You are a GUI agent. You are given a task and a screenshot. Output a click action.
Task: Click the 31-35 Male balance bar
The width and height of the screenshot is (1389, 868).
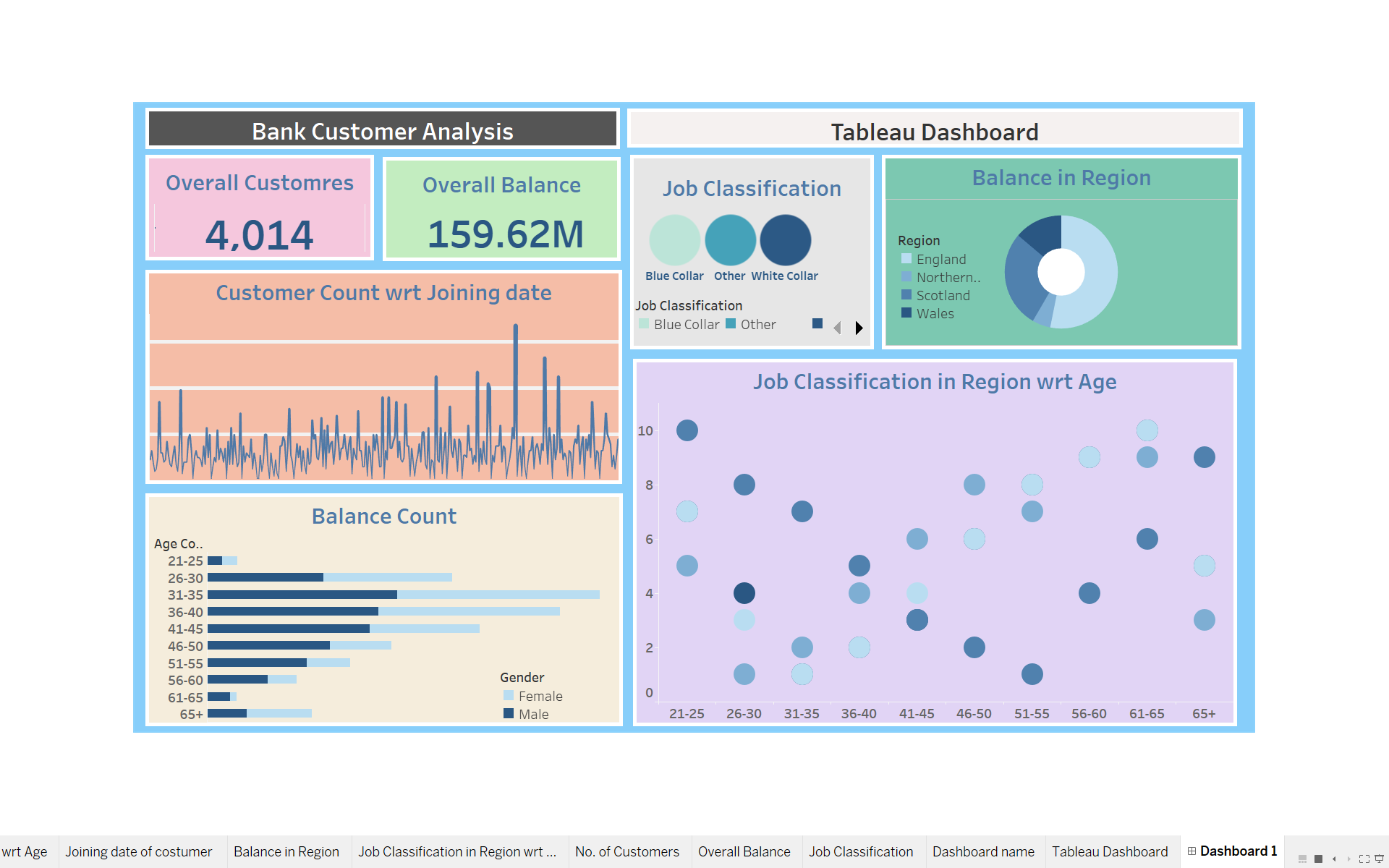[x=302, y=595]
